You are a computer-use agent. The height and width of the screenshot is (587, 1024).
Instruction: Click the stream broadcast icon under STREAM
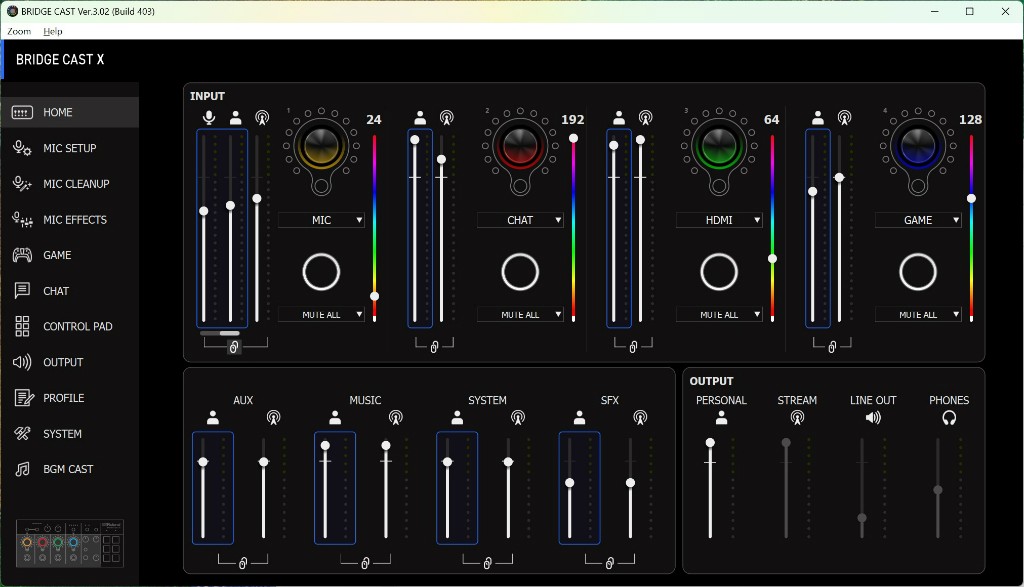click(797, 418)
